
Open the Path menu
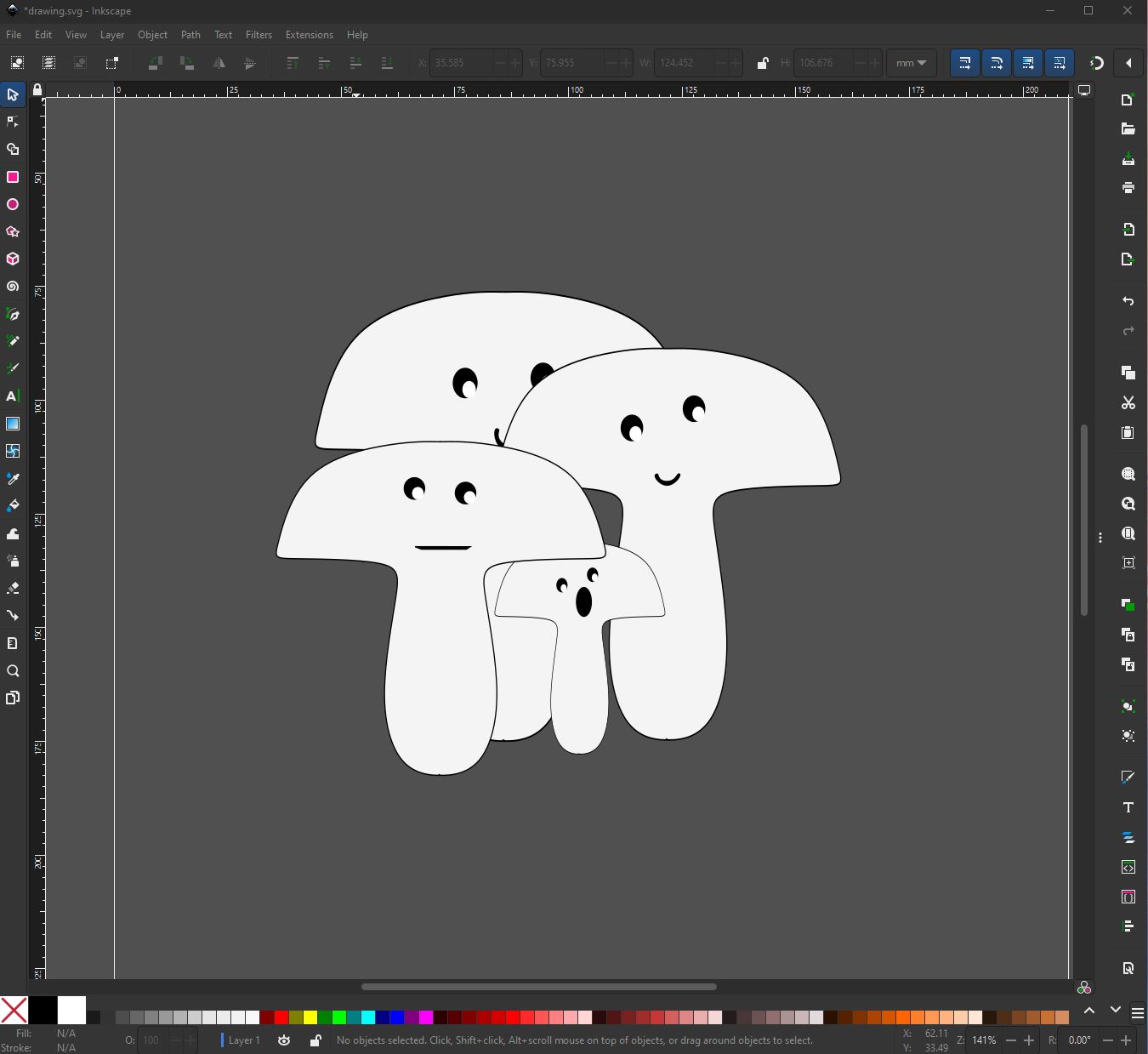[190, 35]
